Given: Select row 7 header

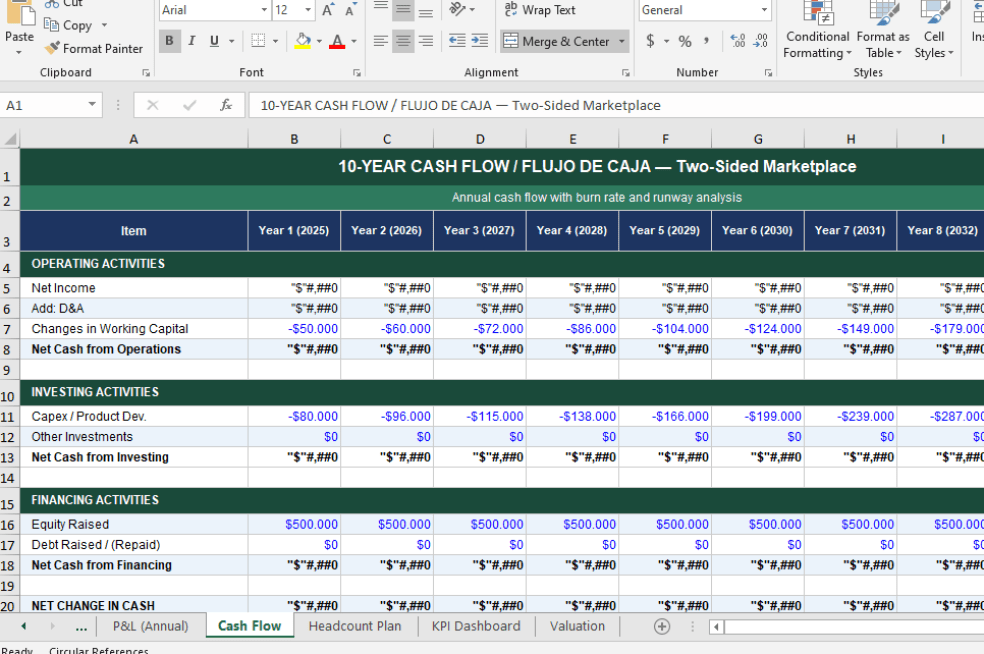Looking at the screenshot, I should coord(8,330).
